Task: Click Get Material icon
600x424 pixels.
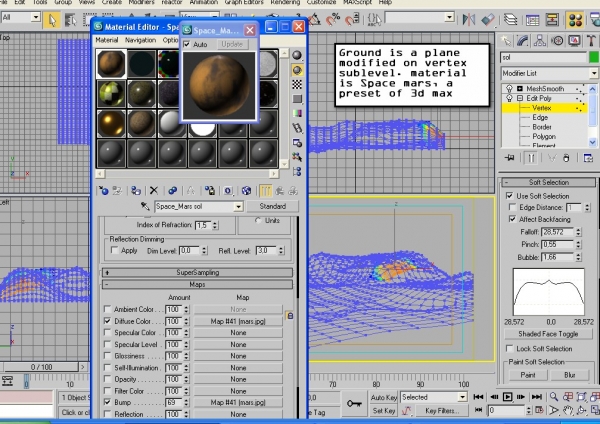Action: point(103,191)
